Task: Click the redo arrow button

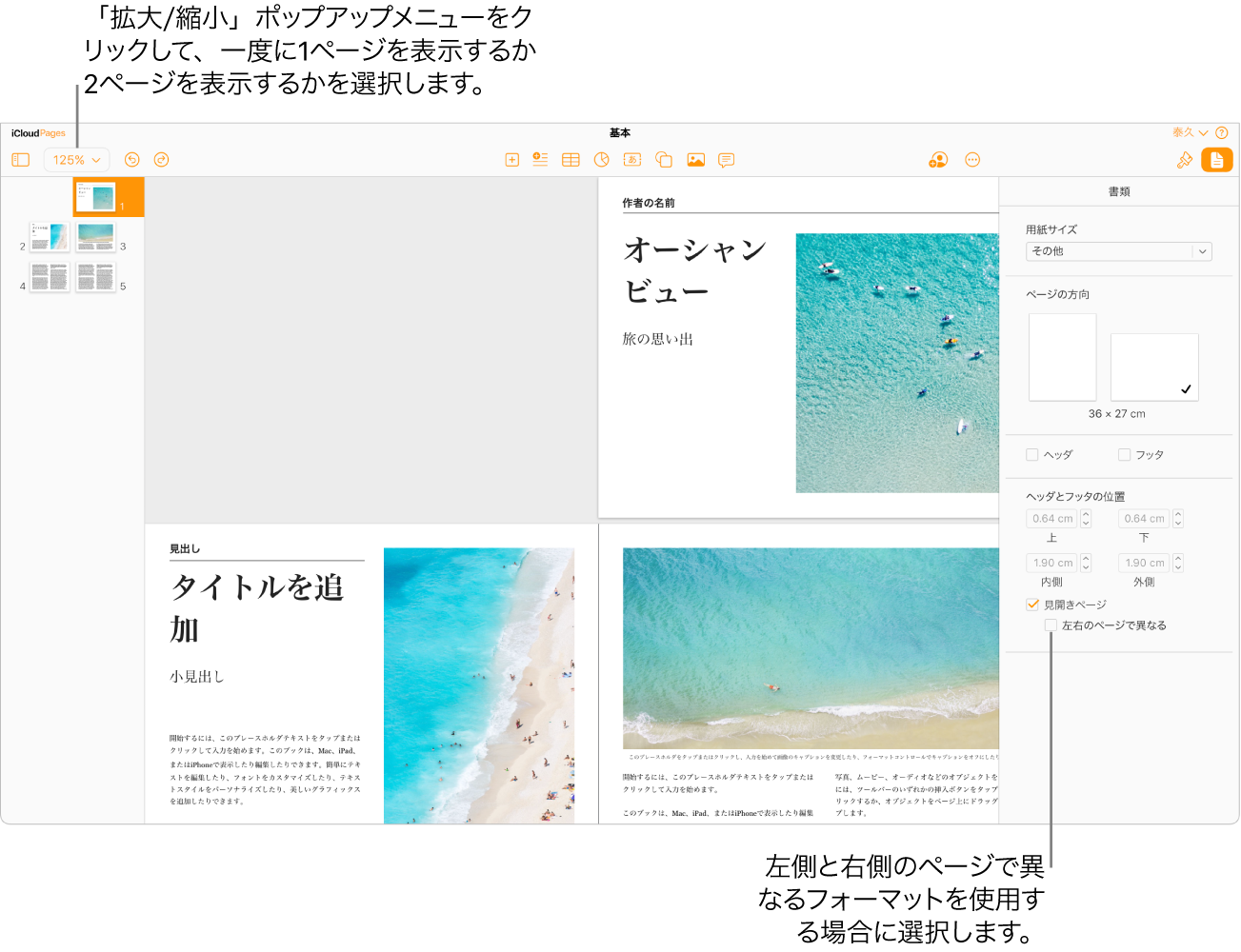Action: (x=162, y=160)
